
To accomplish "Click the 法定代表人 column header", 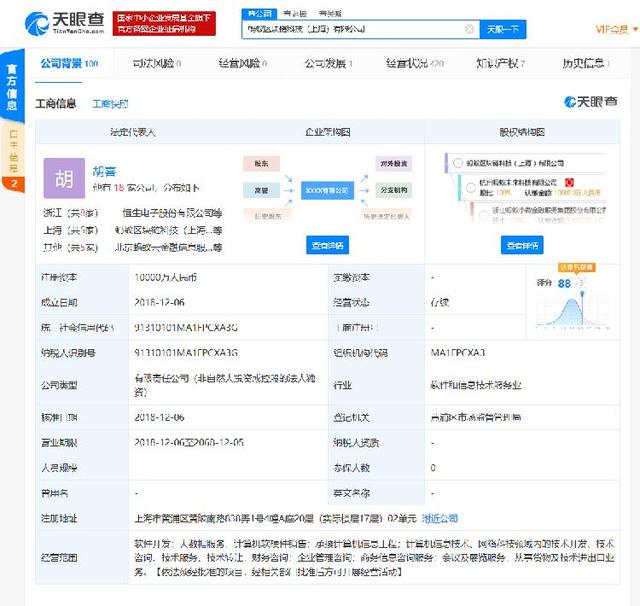I will (x=133, y=132).
